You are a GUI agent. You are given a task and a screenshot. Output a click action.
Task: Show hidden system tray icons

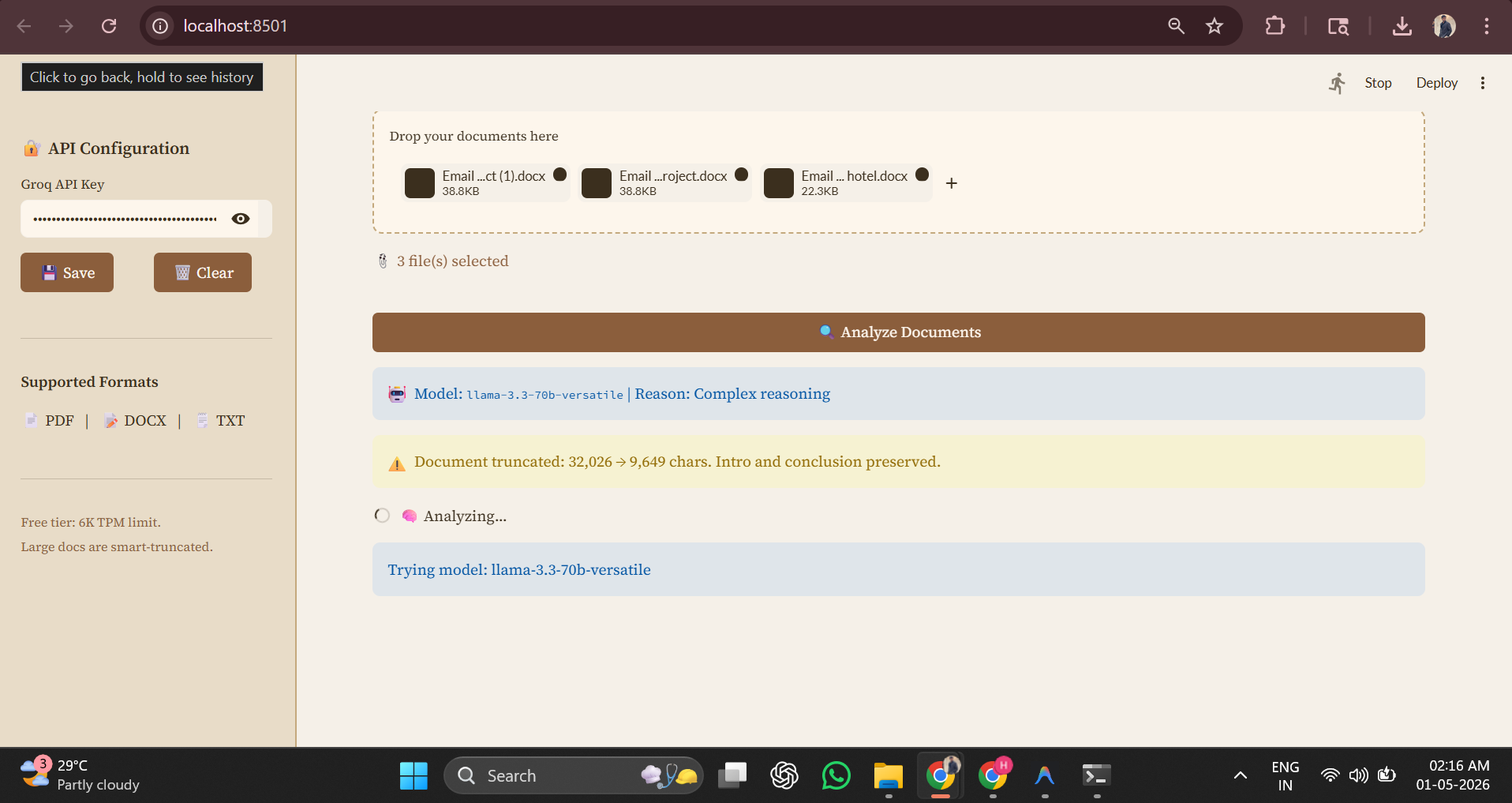[1241, 775]
